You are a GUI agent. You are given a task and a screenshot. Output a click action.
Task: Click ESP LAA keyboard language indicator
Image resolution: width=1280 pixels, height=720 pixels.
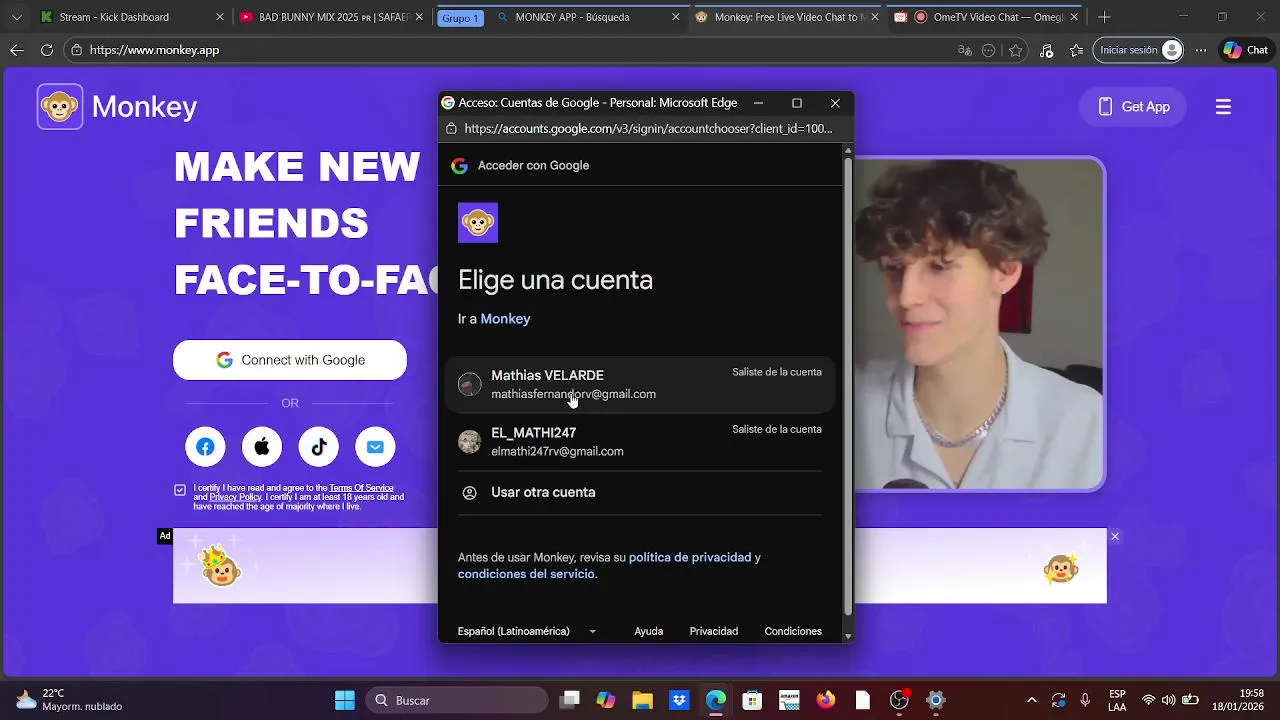1117,700
